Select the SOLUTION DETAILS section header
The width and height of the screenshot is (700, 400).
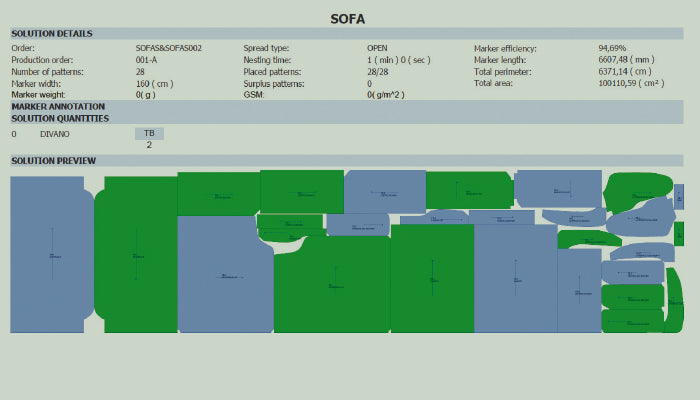(x=52, y=34)
